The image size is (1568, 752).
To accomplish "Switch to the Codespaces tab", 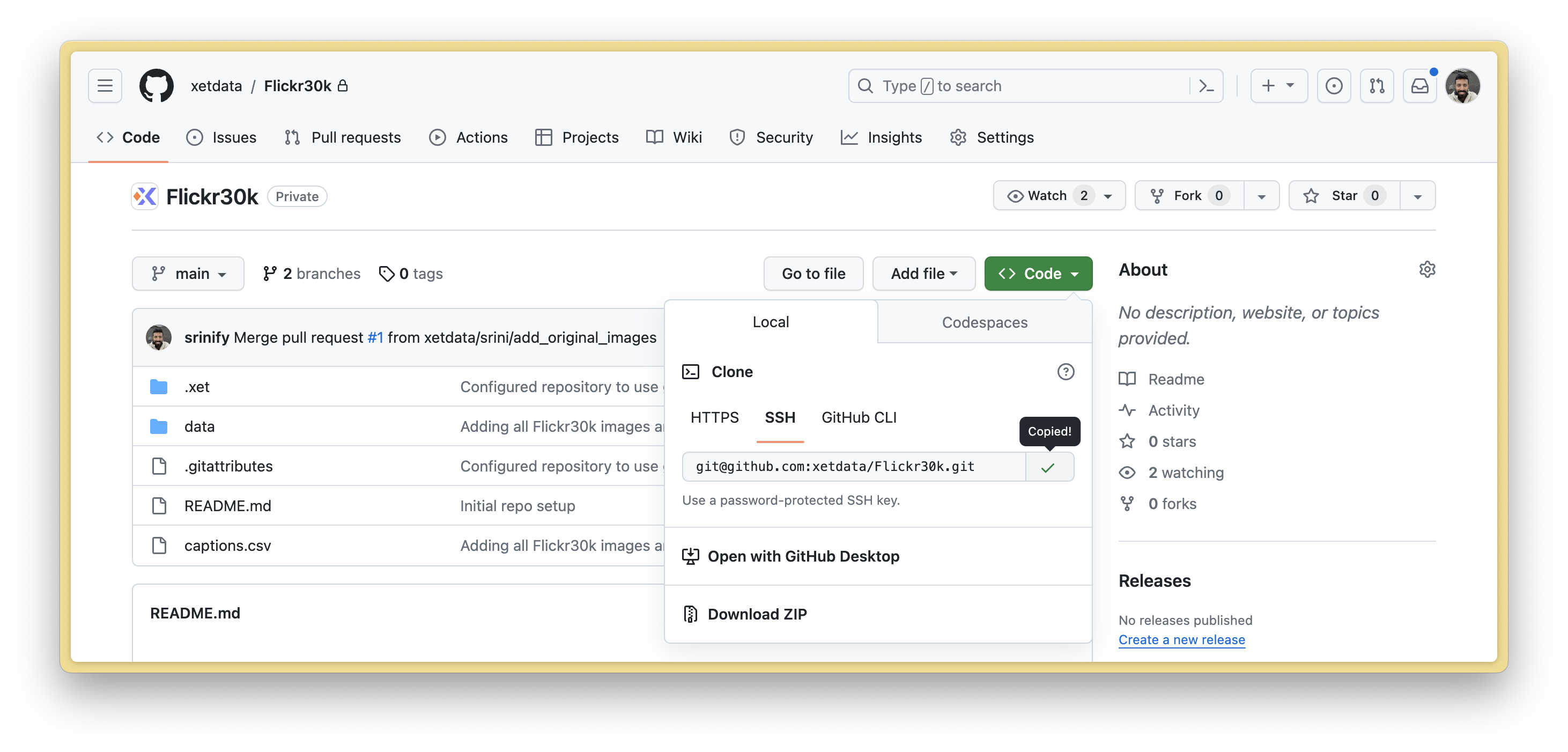I will (x=984, y=322).
